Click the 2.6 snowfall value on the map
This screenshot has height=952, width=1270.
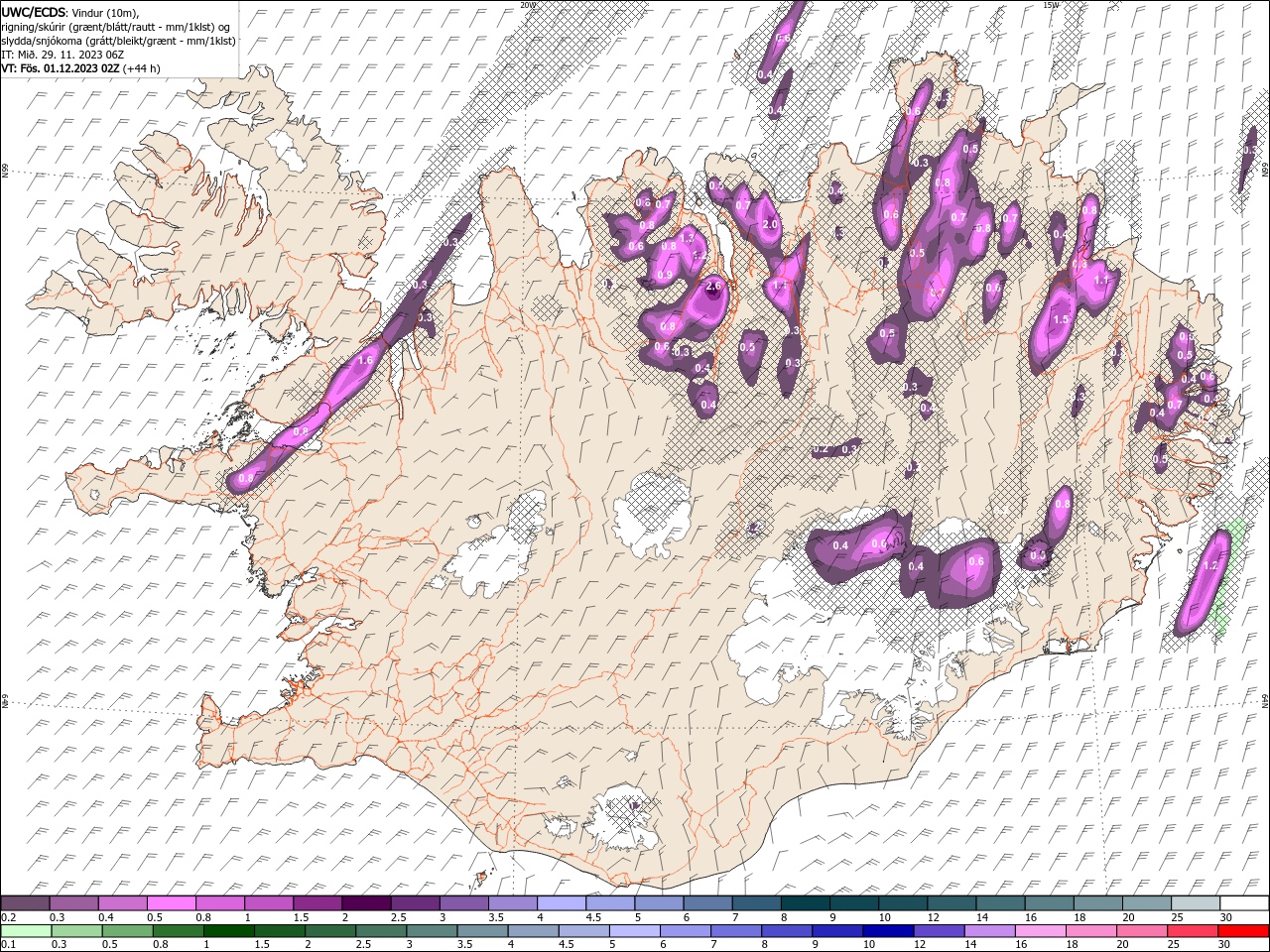coord(713,287)
